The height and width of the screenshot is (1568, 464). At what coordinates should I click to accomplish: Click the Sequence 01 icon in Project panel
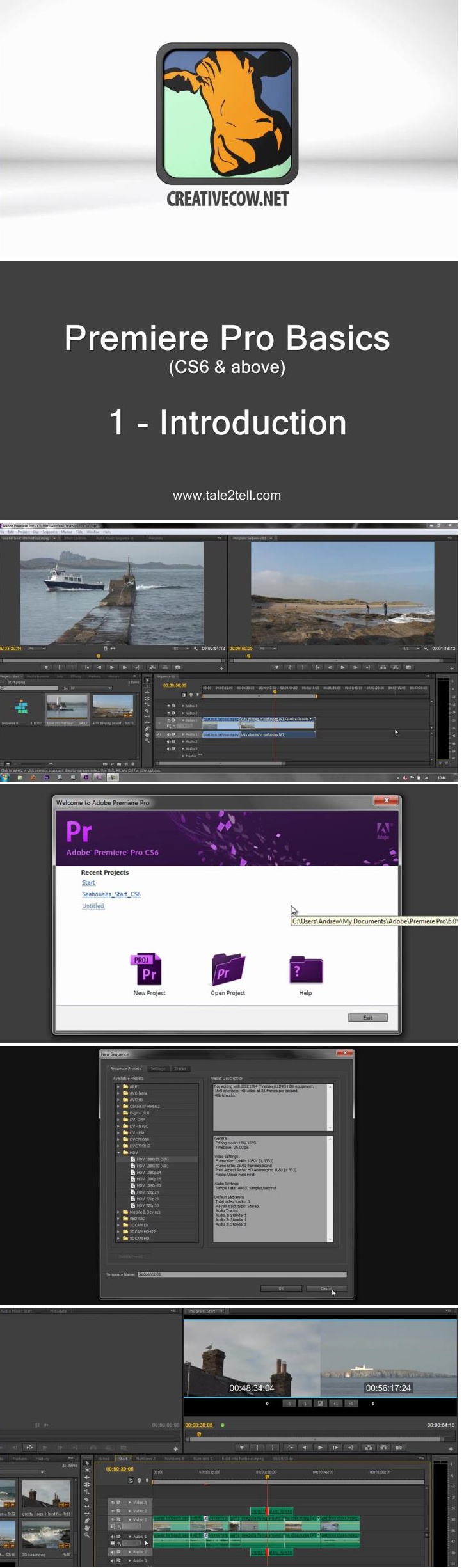(x=21, y=707)
